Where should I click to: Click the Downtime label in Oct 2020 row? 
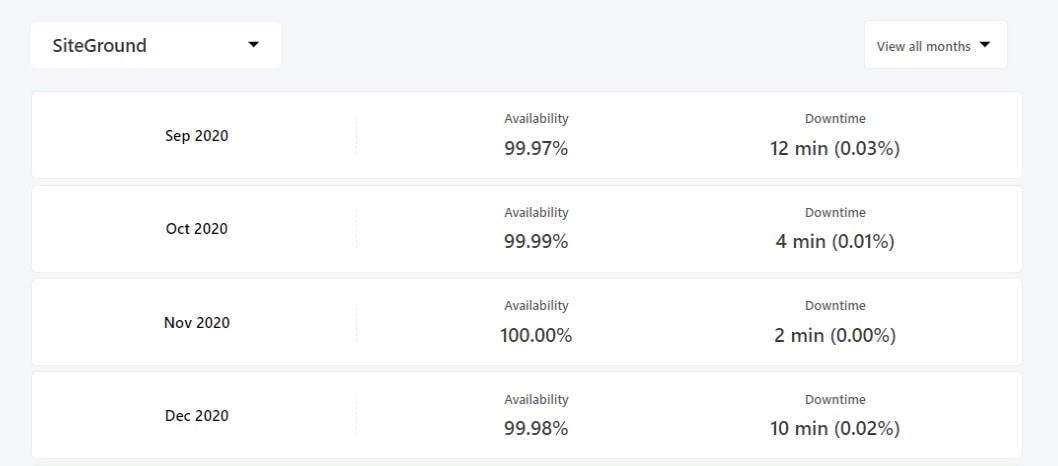835,212
